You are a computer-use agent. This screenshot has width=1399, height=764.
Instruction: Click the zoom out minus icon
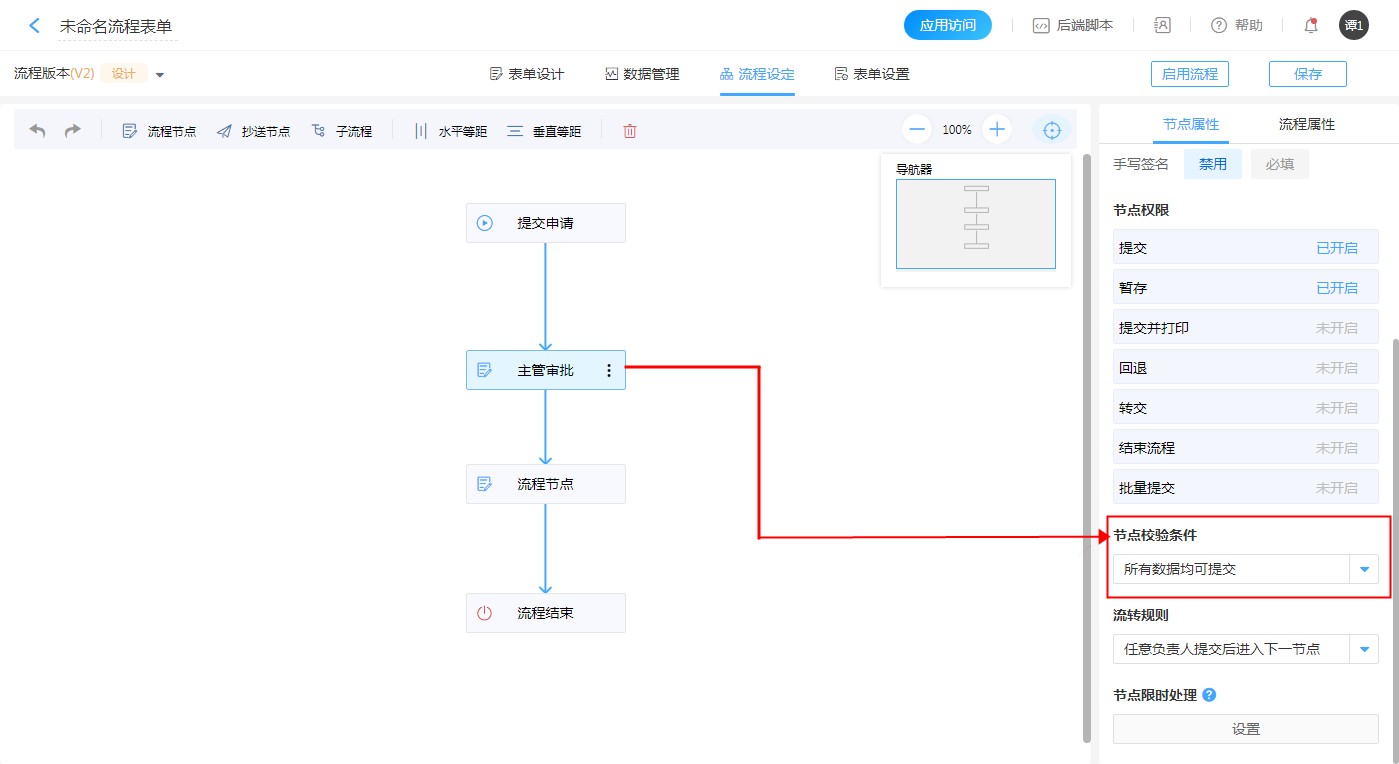917,130
